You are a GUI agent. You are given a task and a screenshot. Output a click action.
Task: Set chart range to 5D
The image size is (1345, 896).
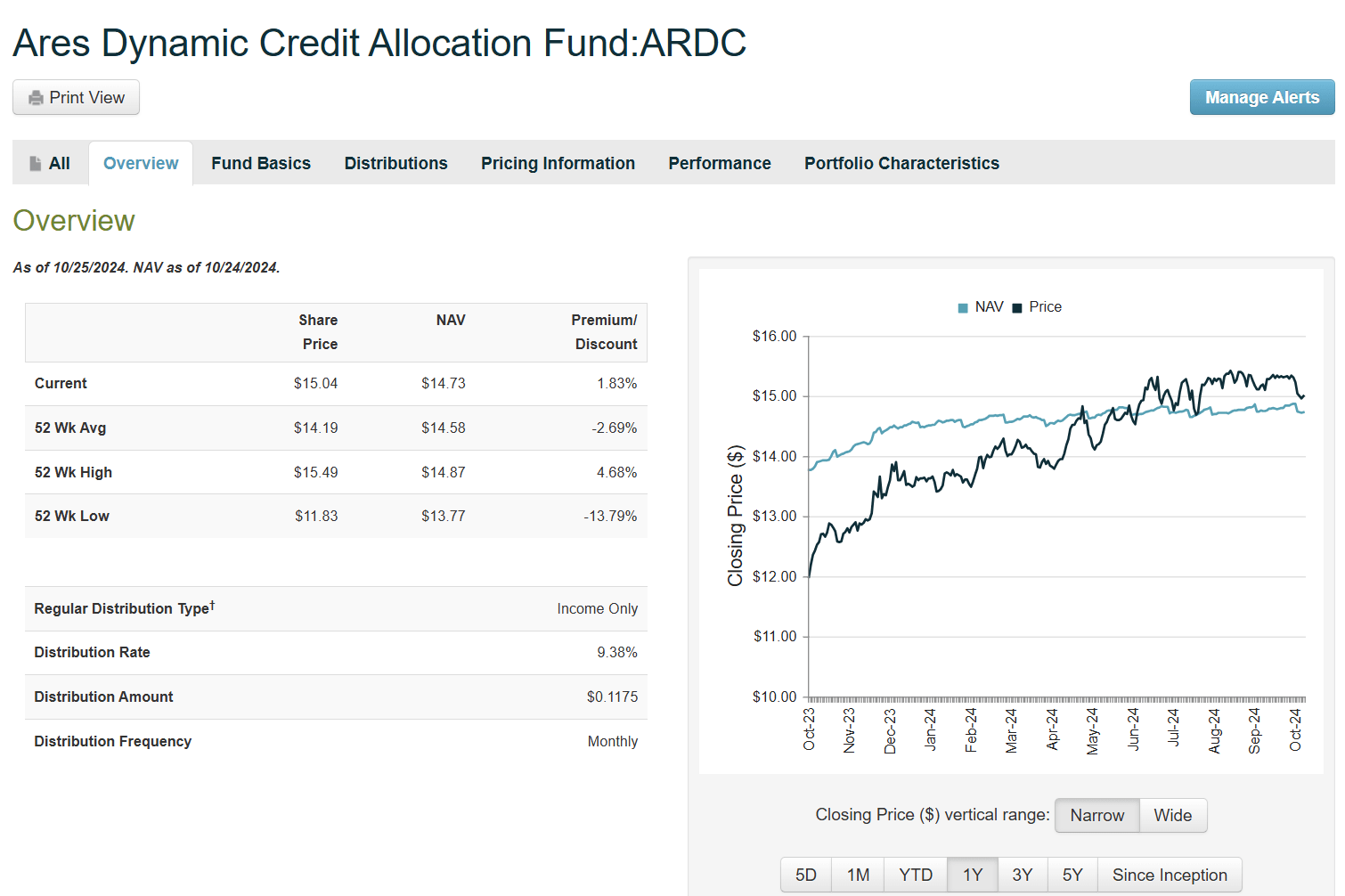[x=805, y=875]
